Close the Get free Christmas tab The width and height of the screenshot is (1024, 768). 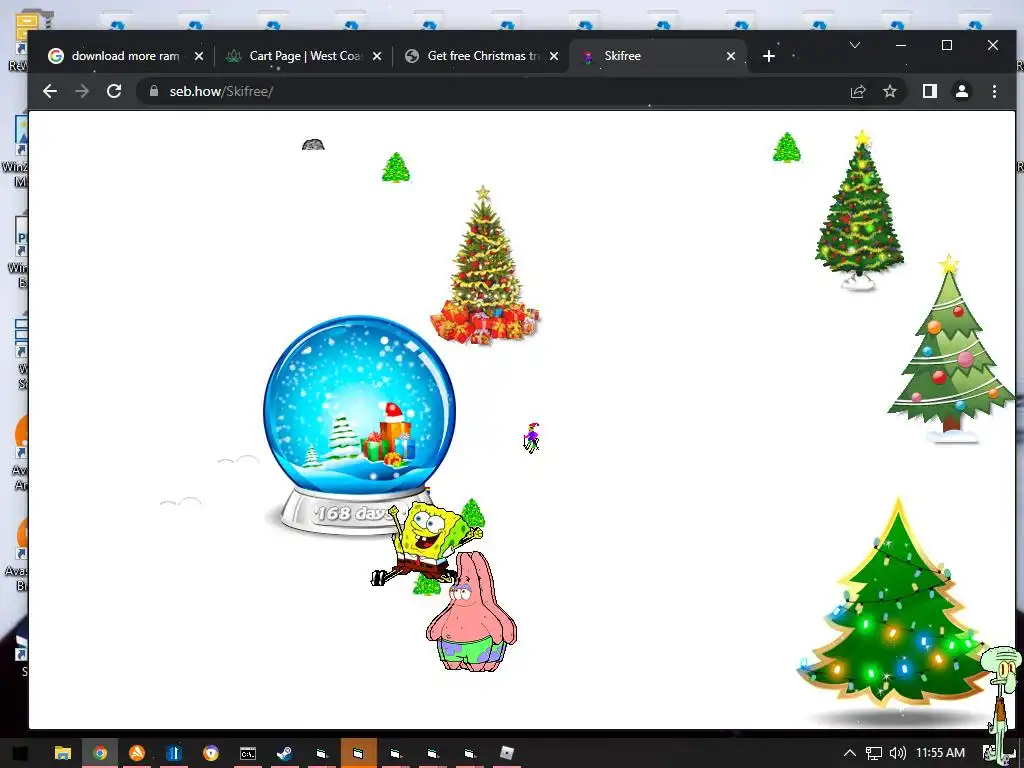[x=554, y=56]
